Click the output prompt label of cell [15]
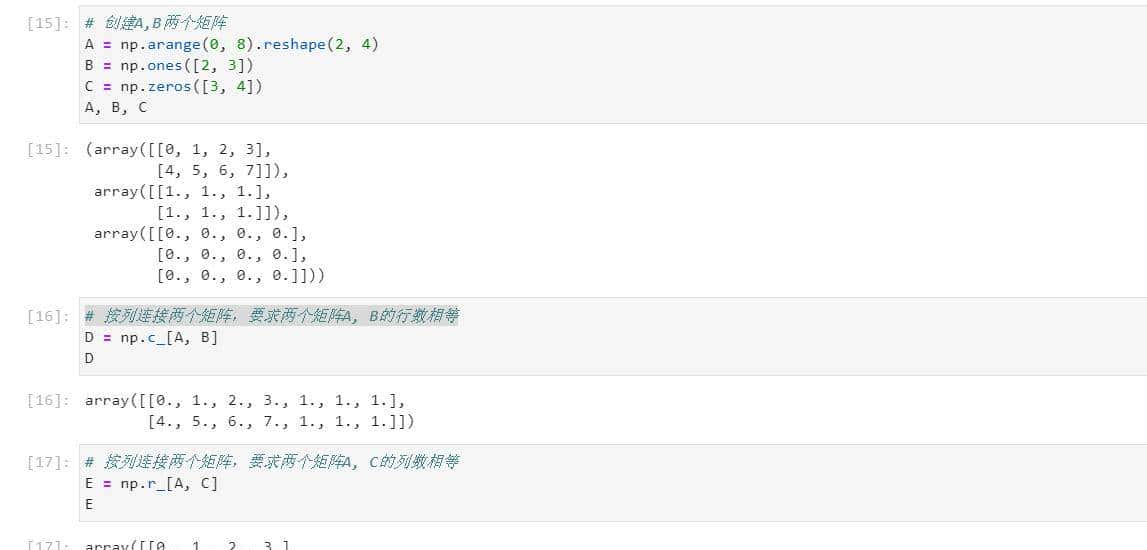 click(x=48, y=150)
